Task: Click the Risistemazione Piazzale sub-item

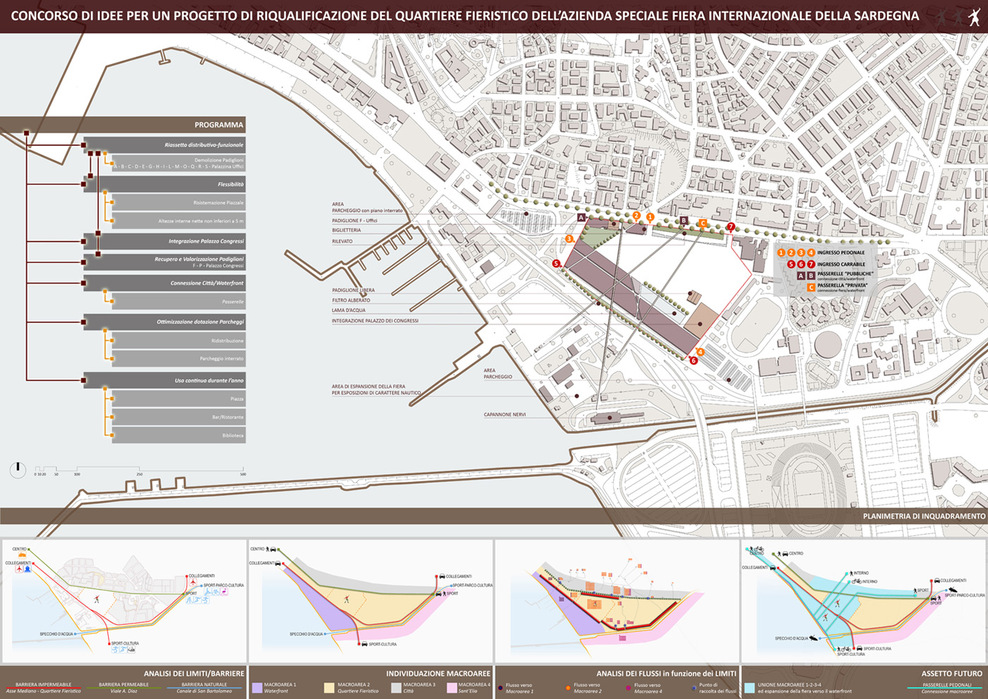Action: pyautogui.click(x=178, y=203)
